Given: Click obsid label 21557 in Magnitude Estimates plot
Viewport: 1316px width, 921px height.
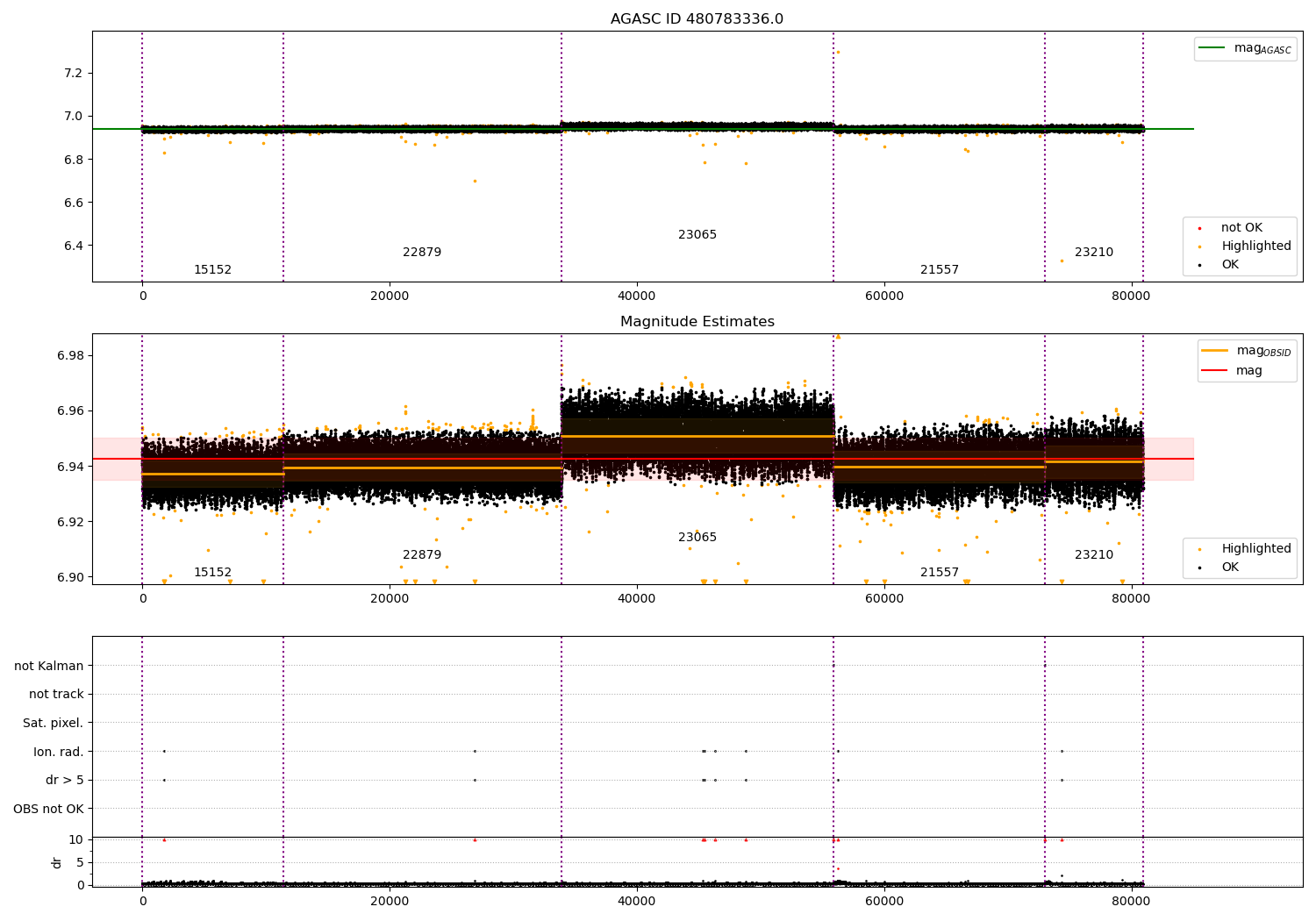Looking at the screenshot, I should tap(940, 573).
